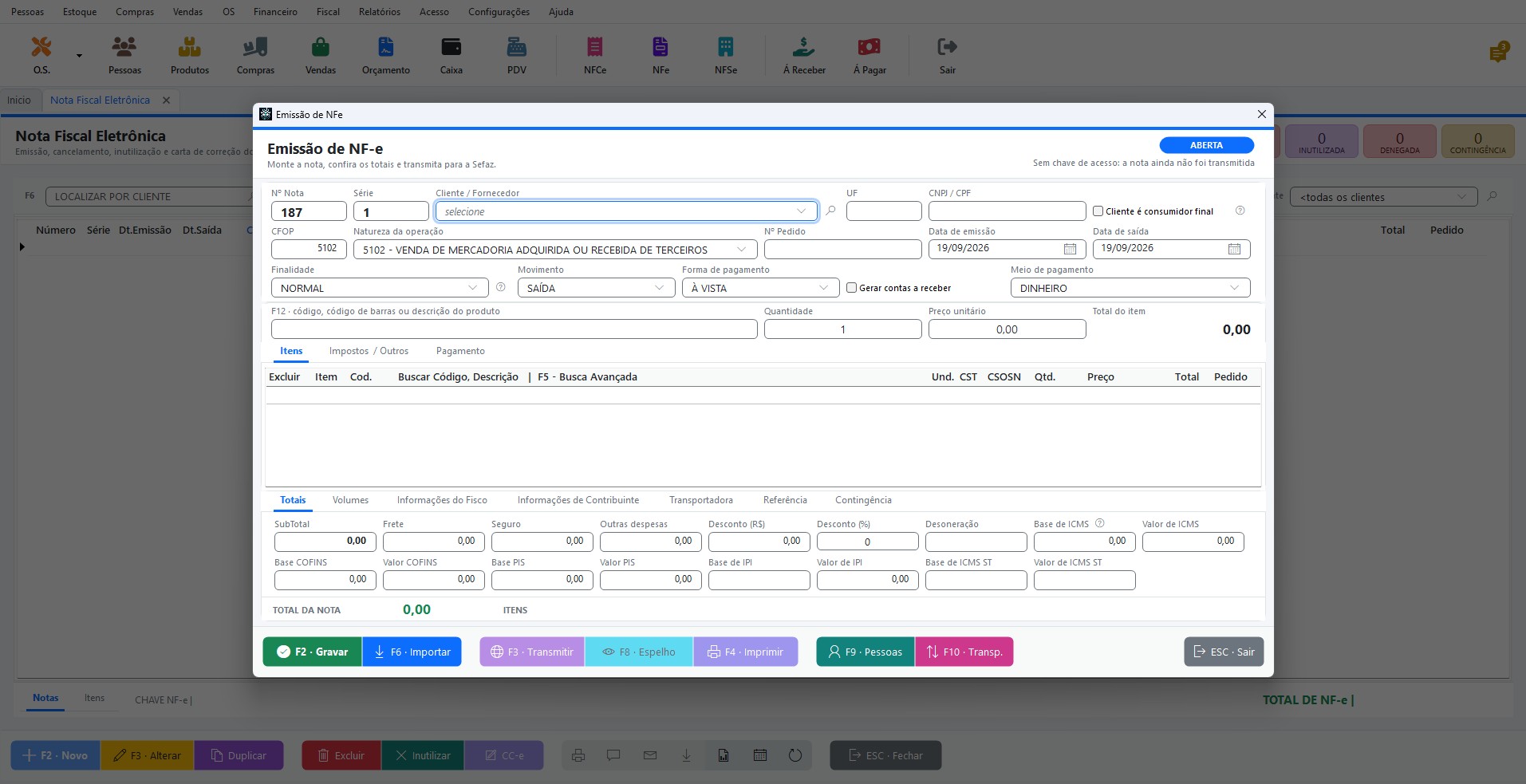Open Informações do Fisco tab
This screenshot has width=1526, height=784.
(442, 500)
